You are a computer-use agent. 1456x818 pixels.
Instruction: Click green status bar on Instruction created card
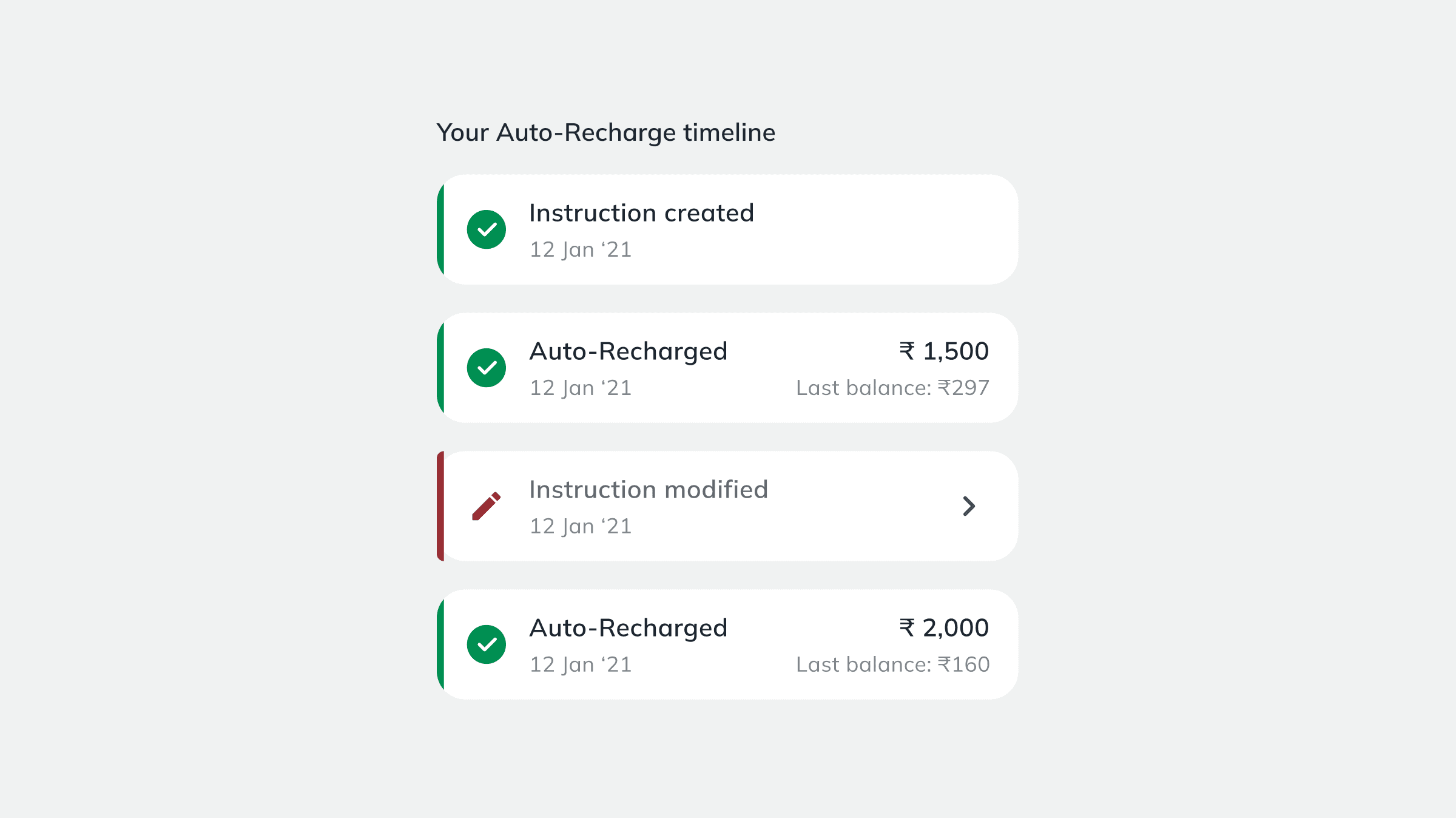point(440,229)
